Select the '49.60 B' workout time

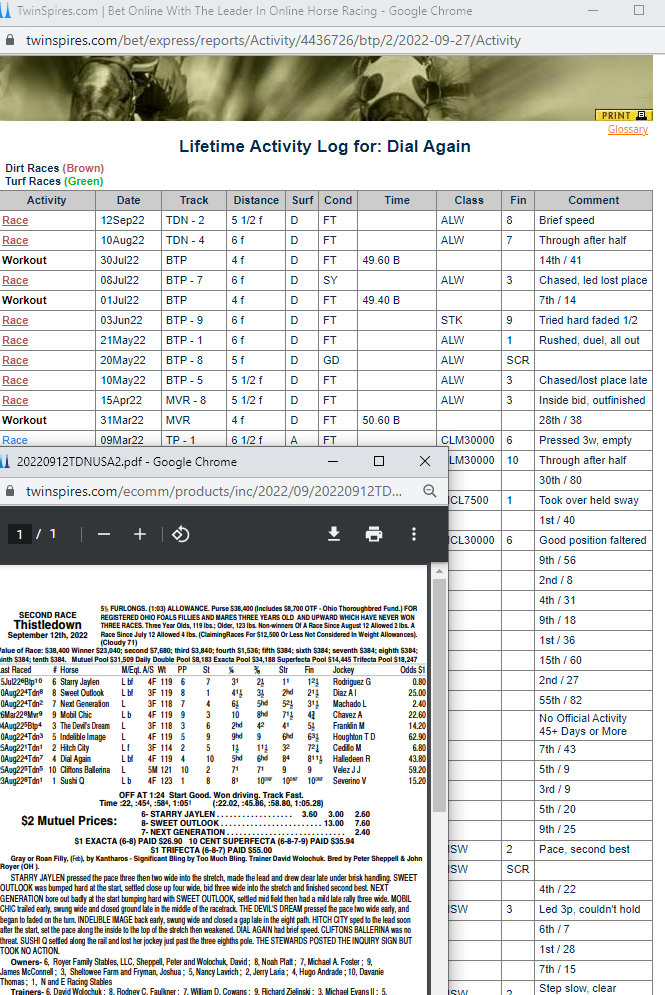tap(381, 260)
